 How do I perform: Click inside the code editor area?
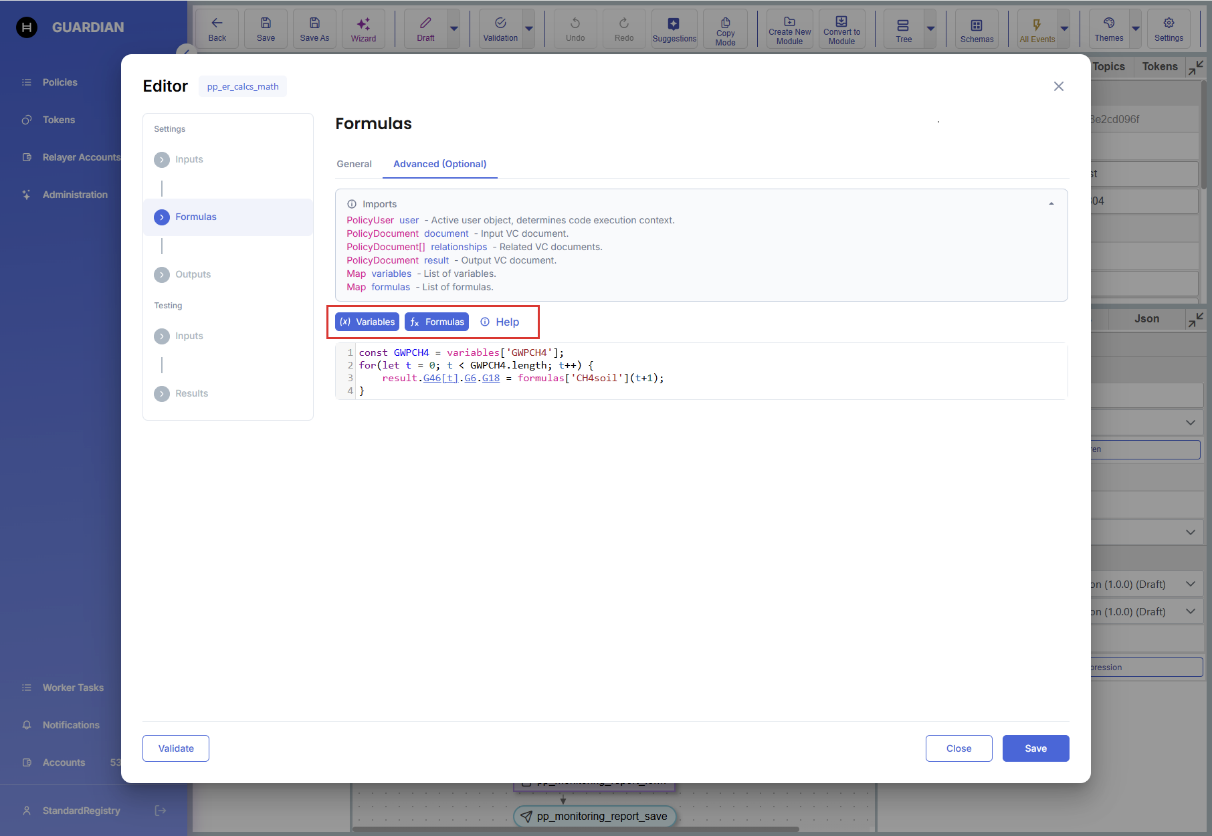(700, 370)
